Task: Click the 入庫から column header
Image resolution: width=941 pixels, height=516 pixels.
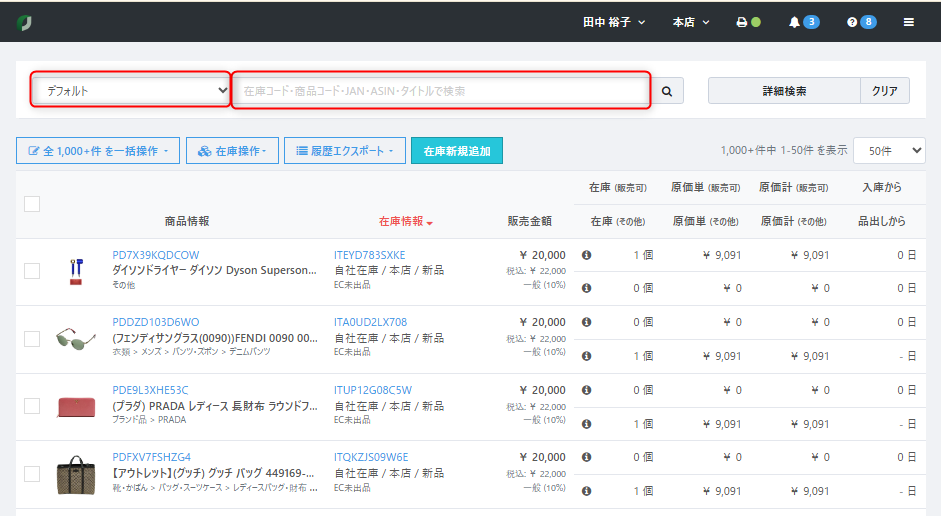Action: coord(882,188)
